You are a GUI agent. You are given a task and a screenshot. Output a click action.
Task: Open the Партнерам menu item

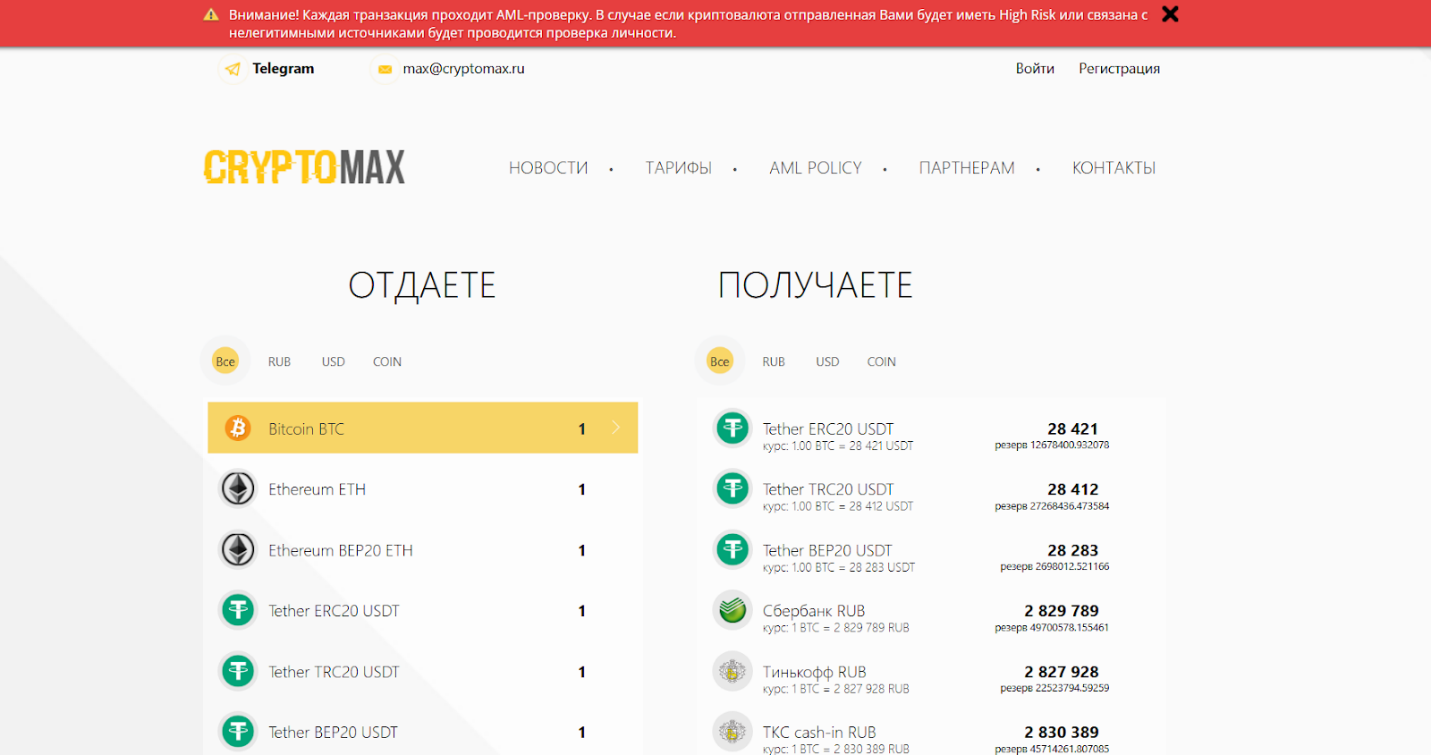967,168
